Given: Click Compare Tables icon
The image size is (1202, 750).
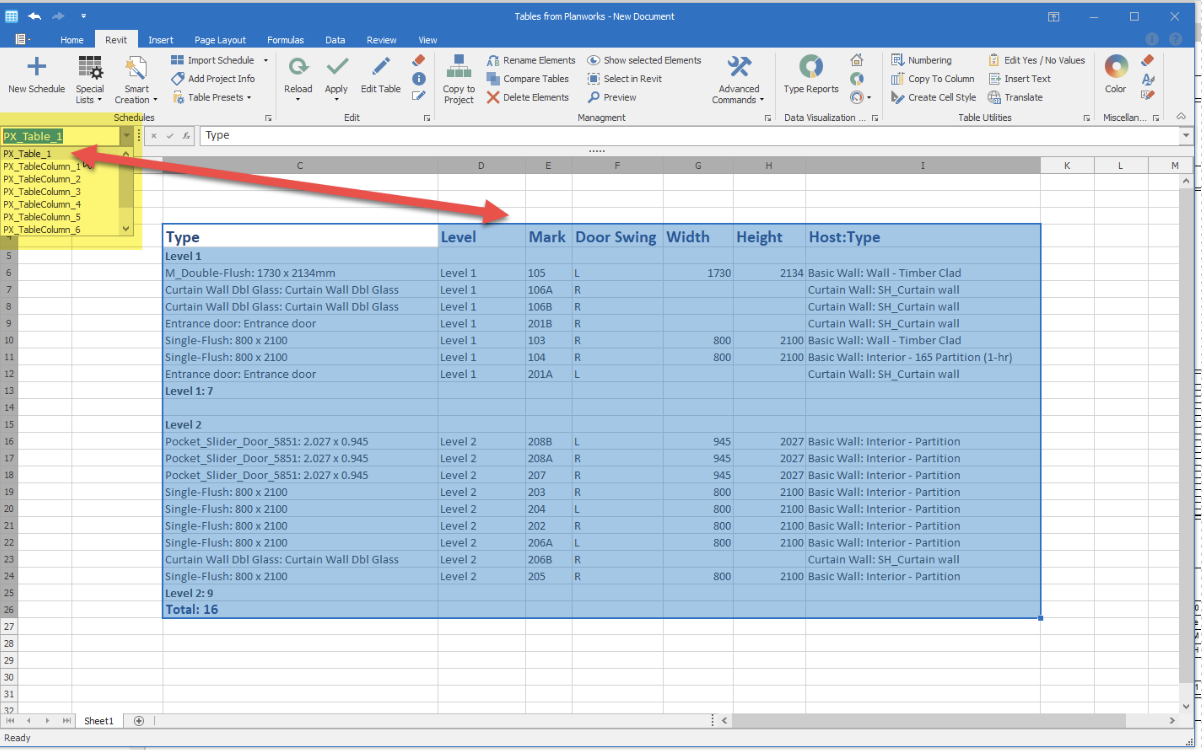Looking at the screenshot, I should coord(494,79).
